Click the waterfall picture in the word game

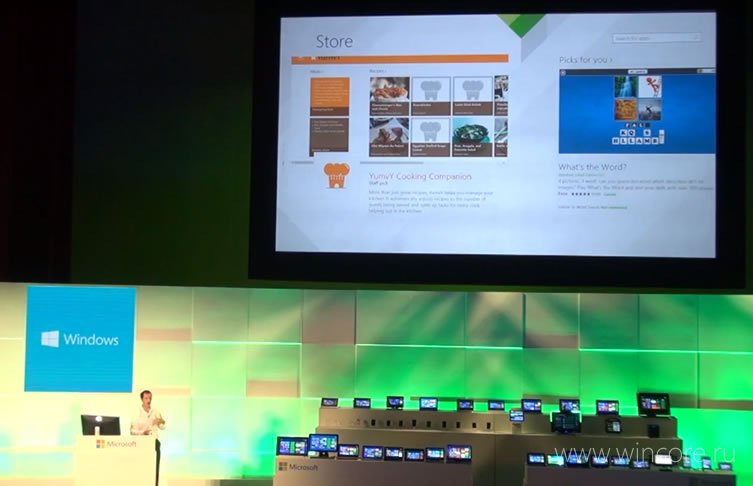point(626,86)
